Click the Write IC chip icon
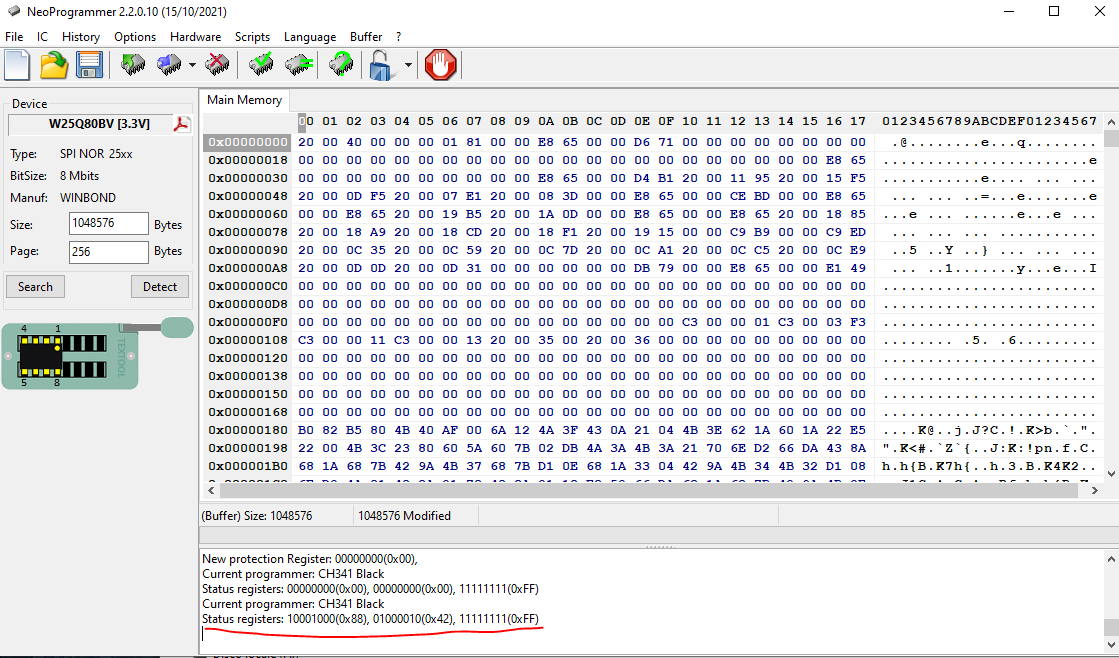The image size is (1119, 658). coord(169,66)
